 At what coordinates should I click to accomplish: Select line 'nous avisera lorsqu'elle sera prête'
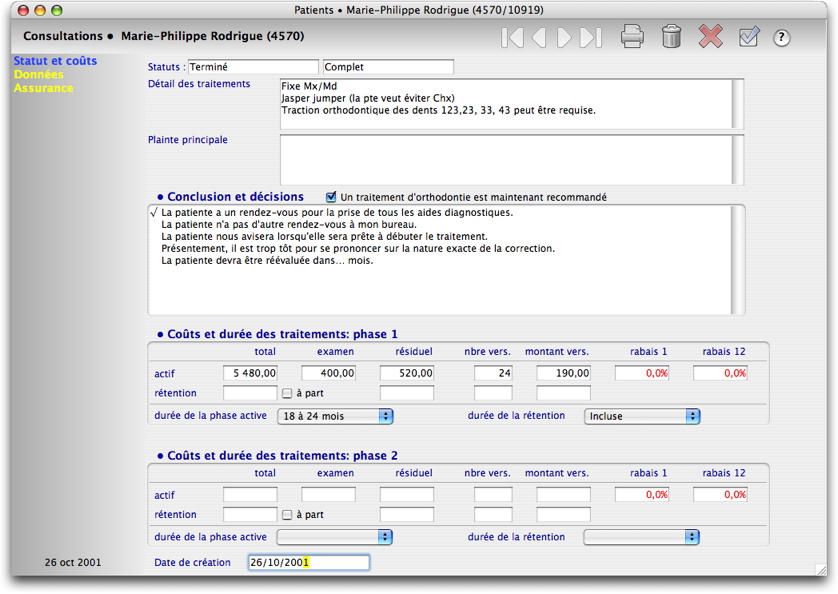click(x=324, y=236)
